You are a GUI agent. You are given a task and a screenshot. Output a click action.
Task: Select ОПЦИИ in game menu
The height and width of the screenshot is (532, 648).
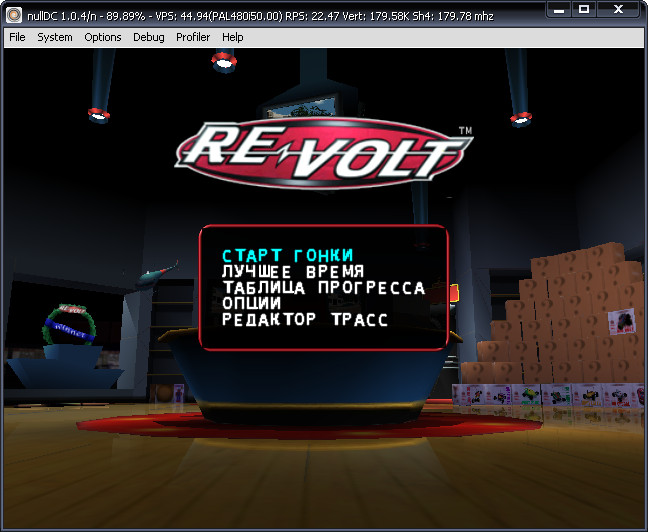point(252,303)
